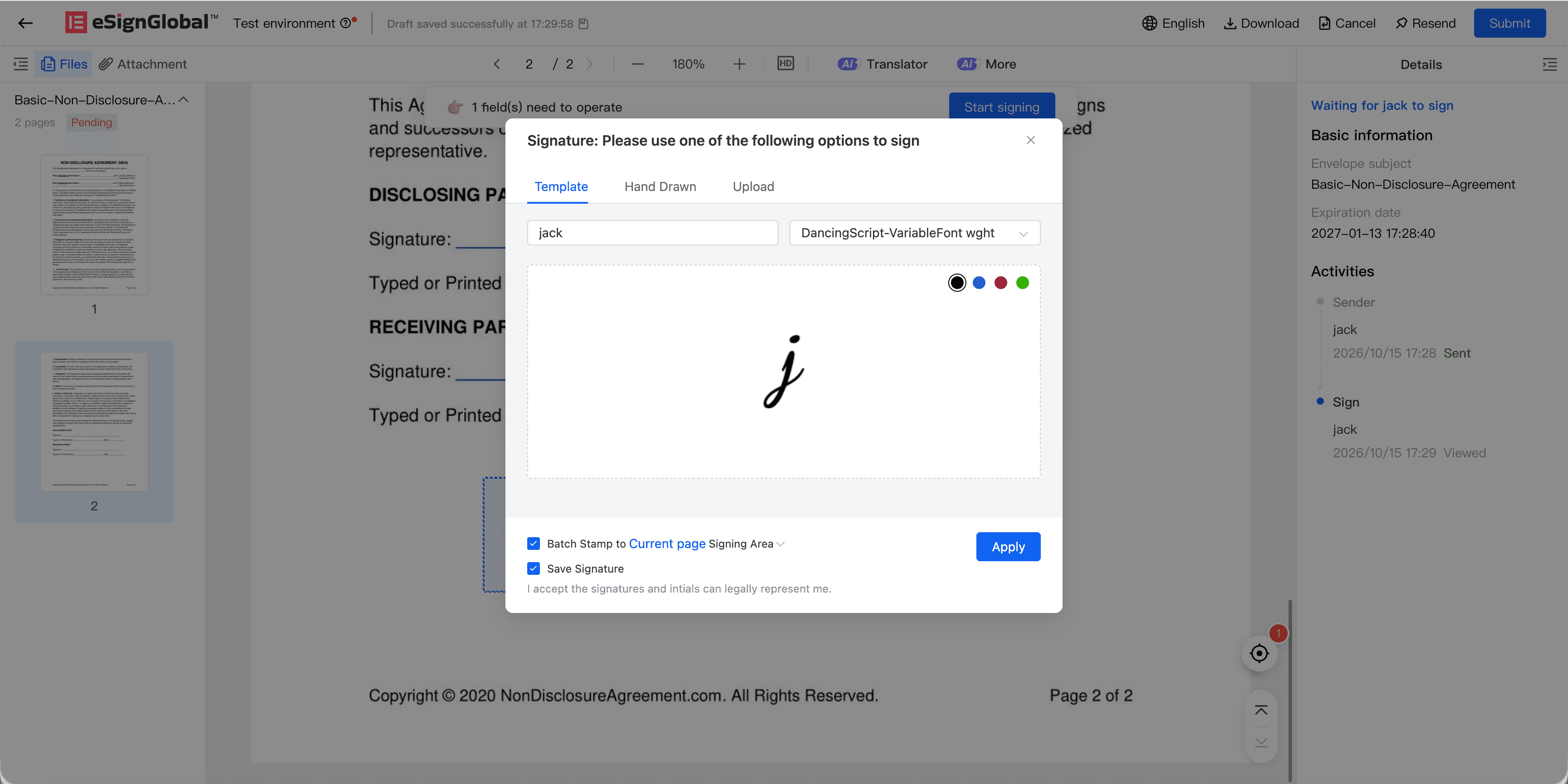Image resolution: width=1568 pixels, height=784 pixels.
Task: Select the Template tab
Action: (561, 186)
